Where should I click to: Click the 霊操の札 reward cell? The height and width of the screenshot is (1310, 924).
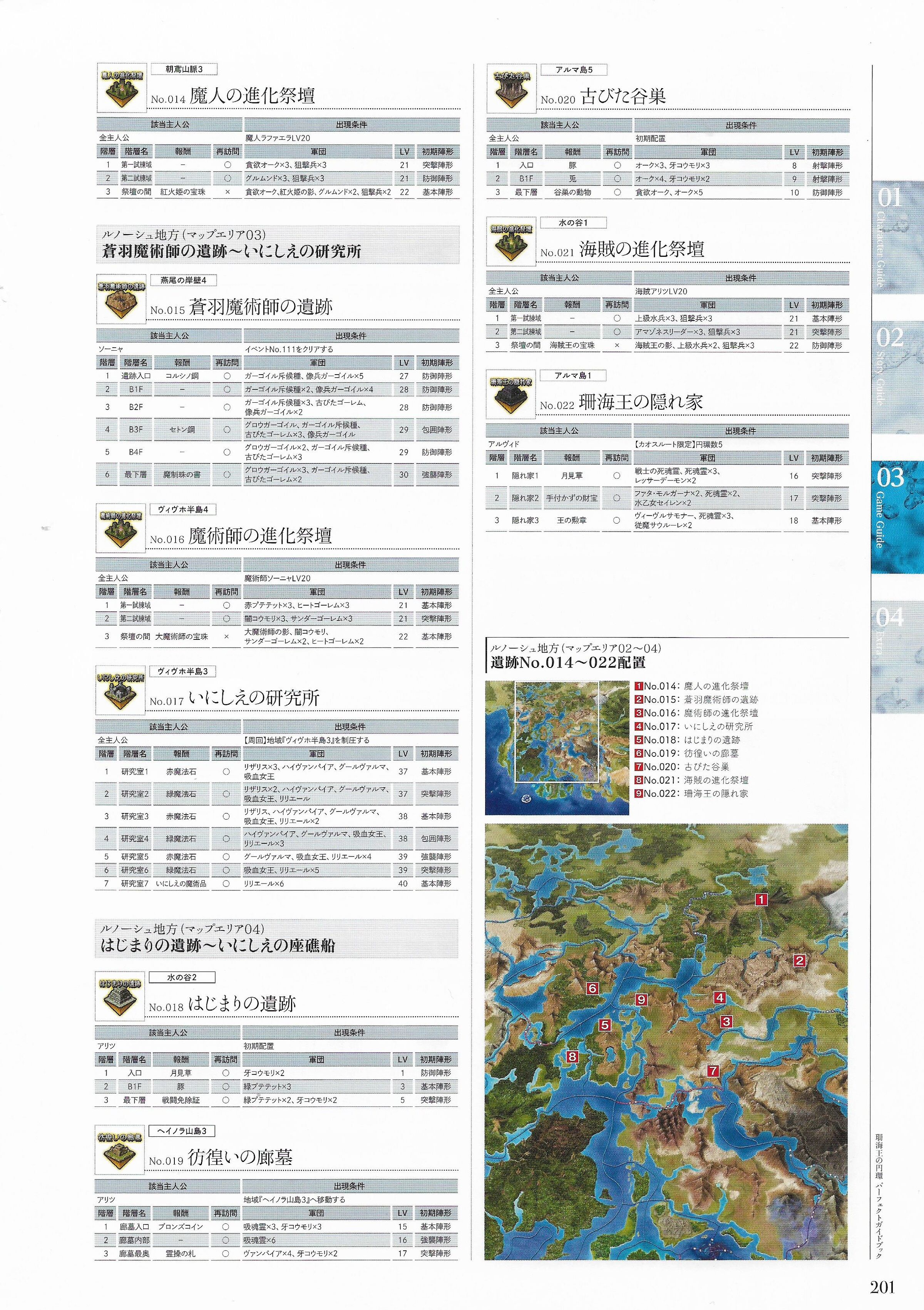point(180,1253)
